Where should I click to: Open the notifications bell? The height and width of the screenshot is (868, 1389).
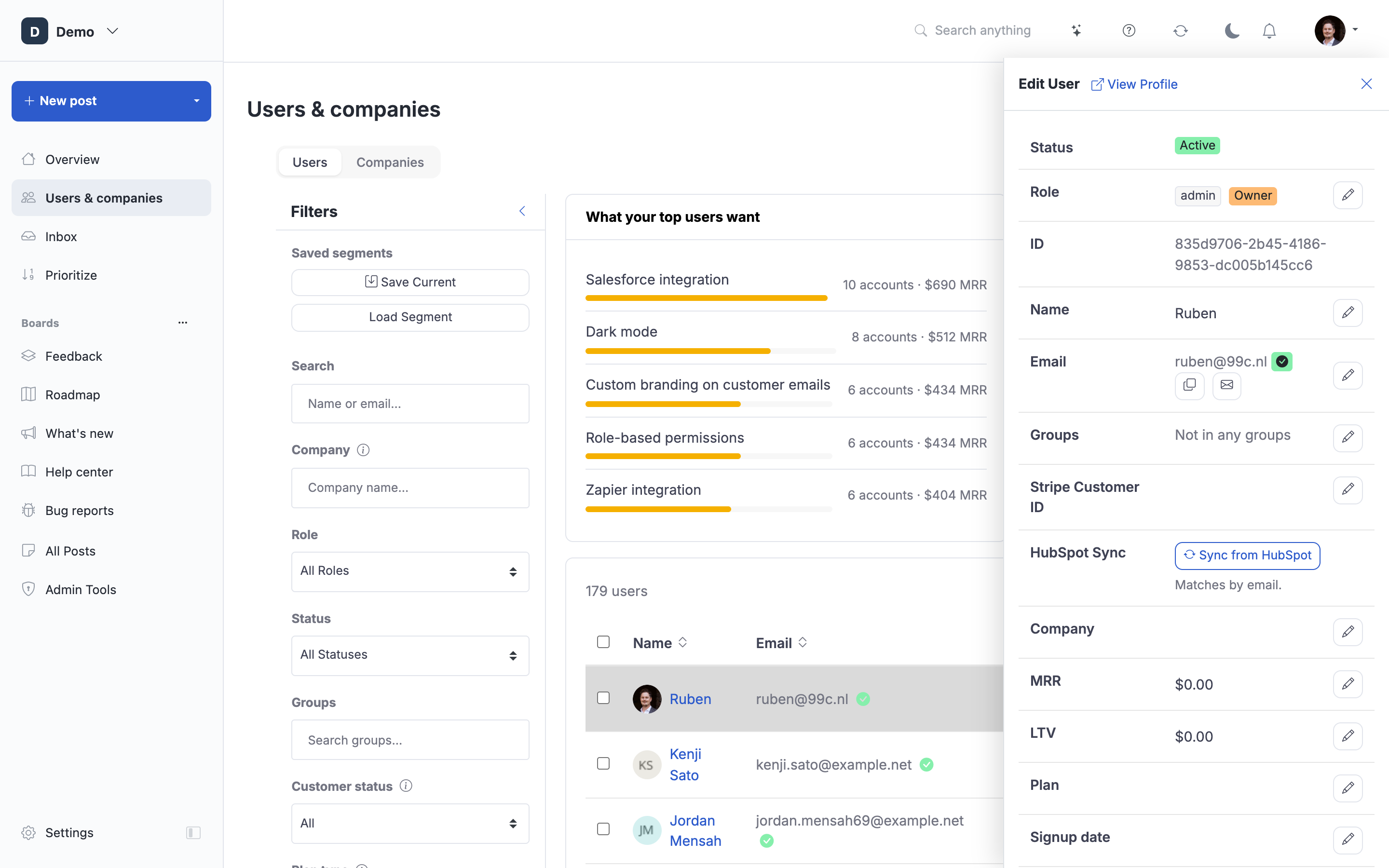1269,30
